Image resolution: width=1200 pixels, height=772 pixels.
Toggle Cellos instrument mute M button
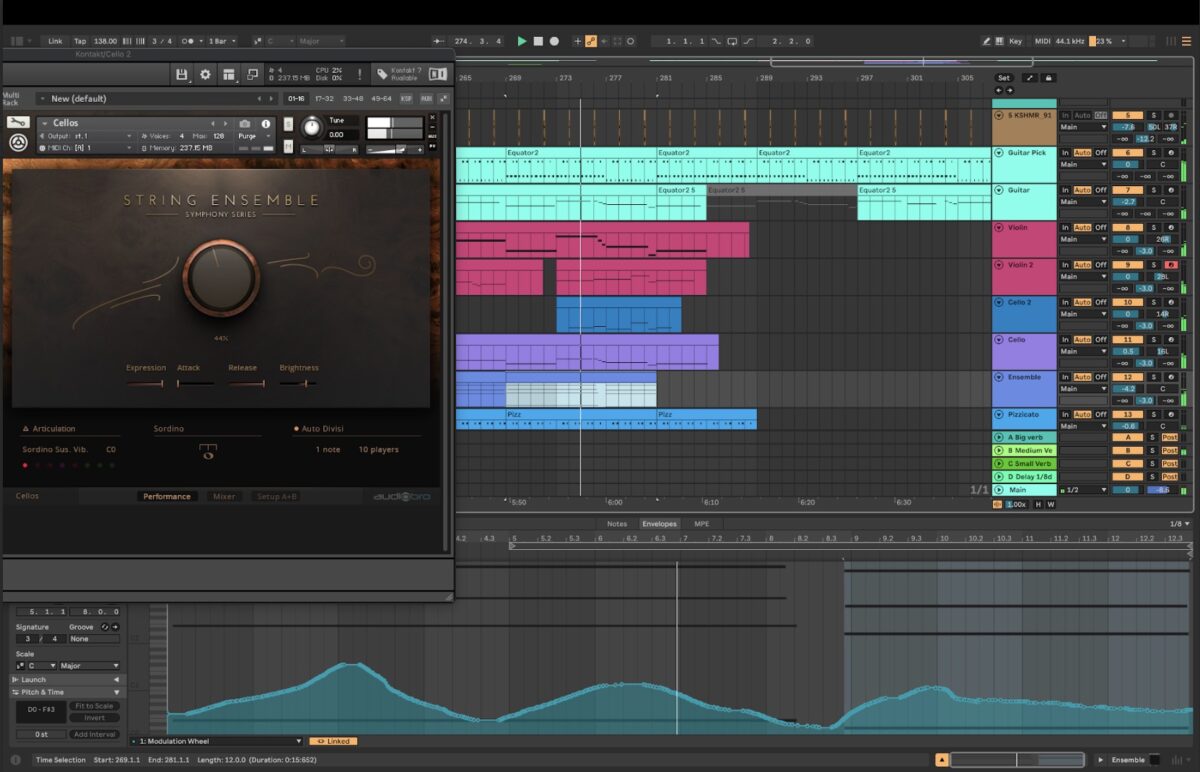coord(288,146)
